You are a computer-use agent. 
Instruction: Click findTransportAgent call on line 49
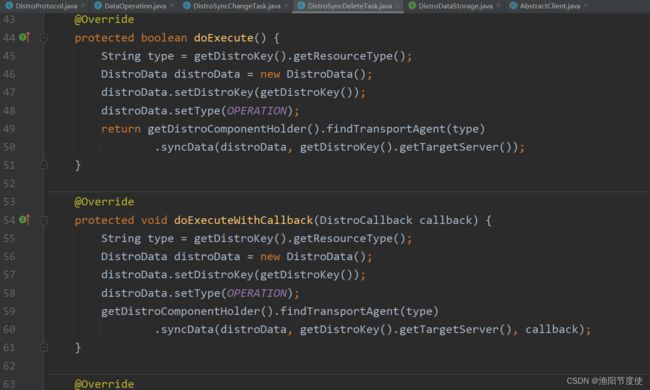pyautogui.click(x=386, y=129)
